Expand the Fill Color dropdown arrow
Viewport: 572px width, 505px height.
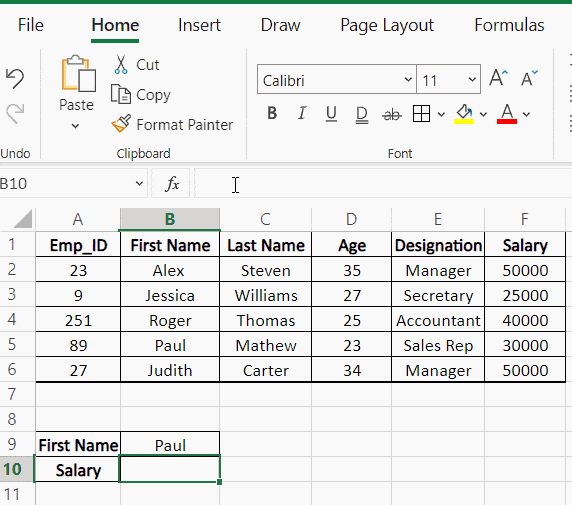coord(483,115)
